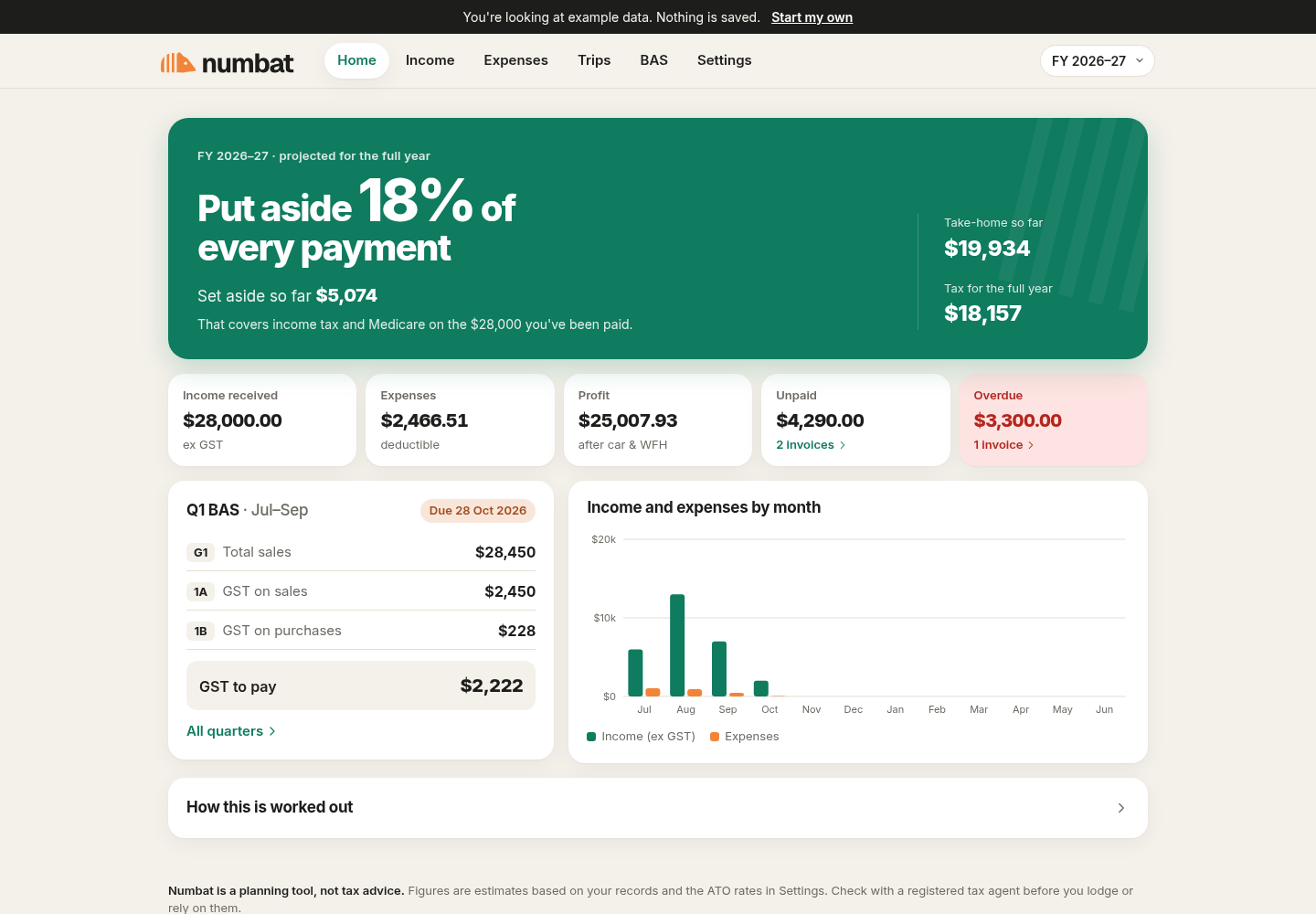Image resolution: width=1316 pixels, height=914 pixels.
Task: Click the Expenses legend swatch
Action: (x=715, y=737)
